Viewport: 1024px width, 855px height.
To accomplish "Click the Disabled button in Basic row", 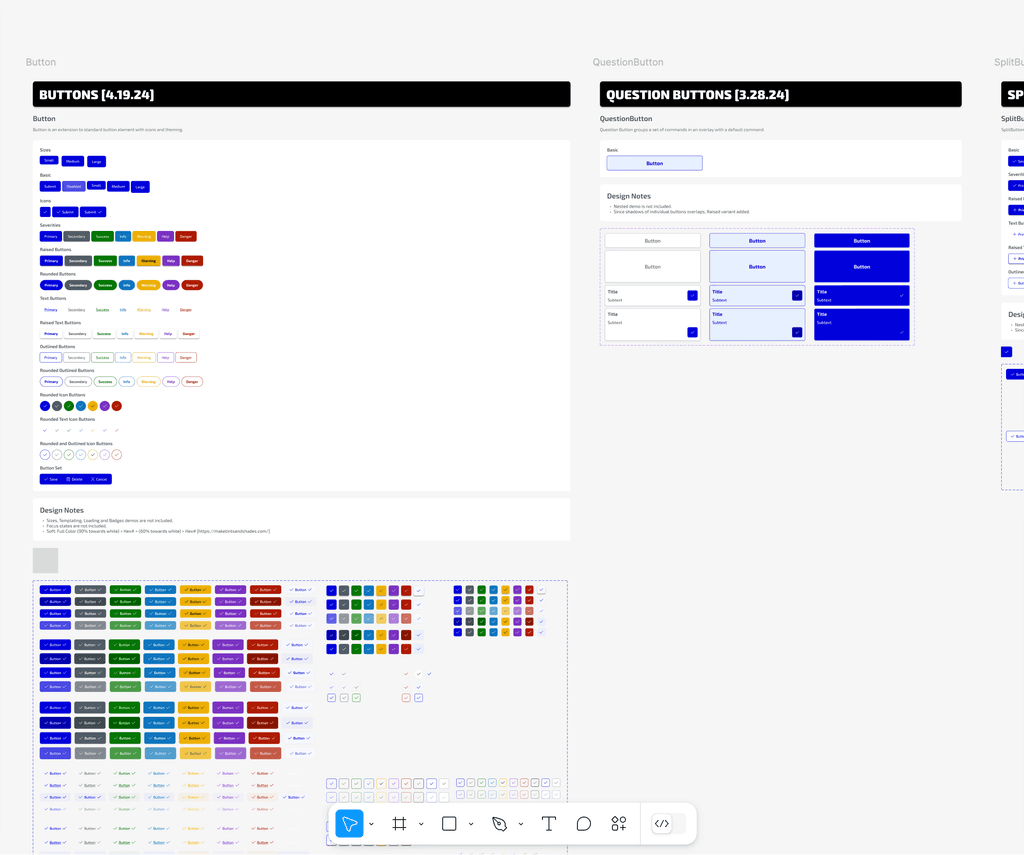I will tap(74, 187).
